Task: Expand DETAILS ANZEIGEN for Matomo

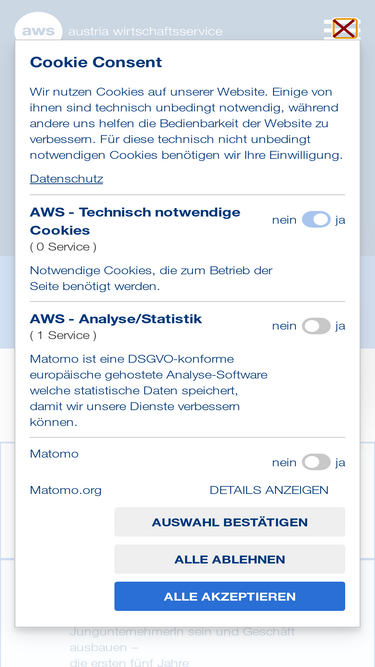Action: 269,490
